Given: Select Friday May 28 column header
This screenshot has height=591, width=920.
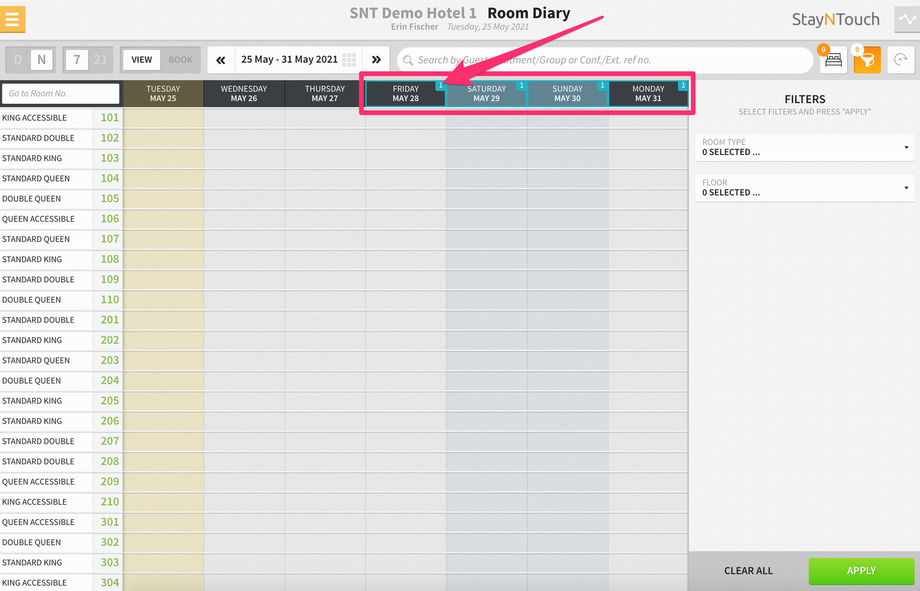Looking at the screenshot, I should click(x=405, y=94).
